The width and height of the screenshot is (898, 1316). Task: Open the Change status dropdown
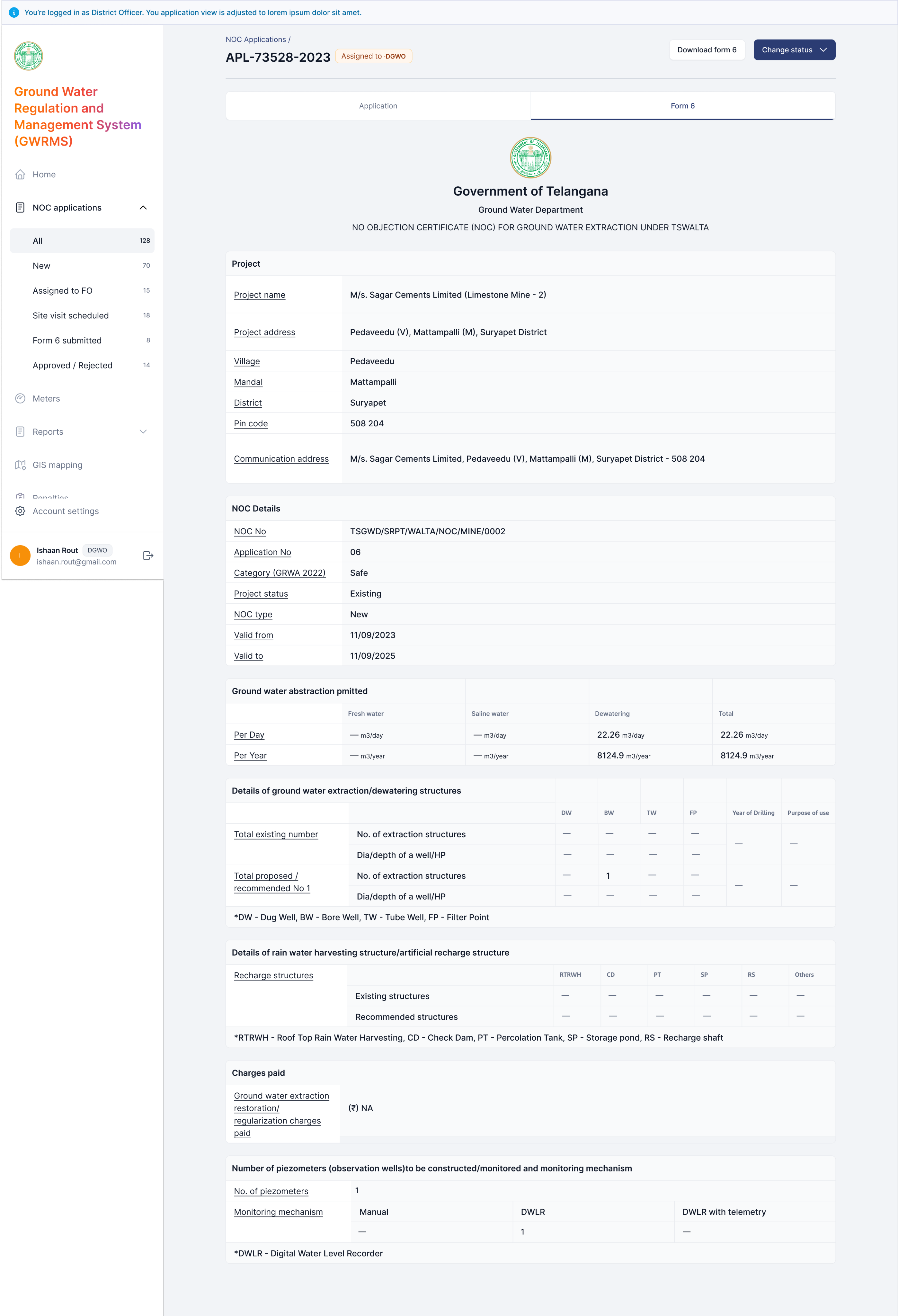794,50
